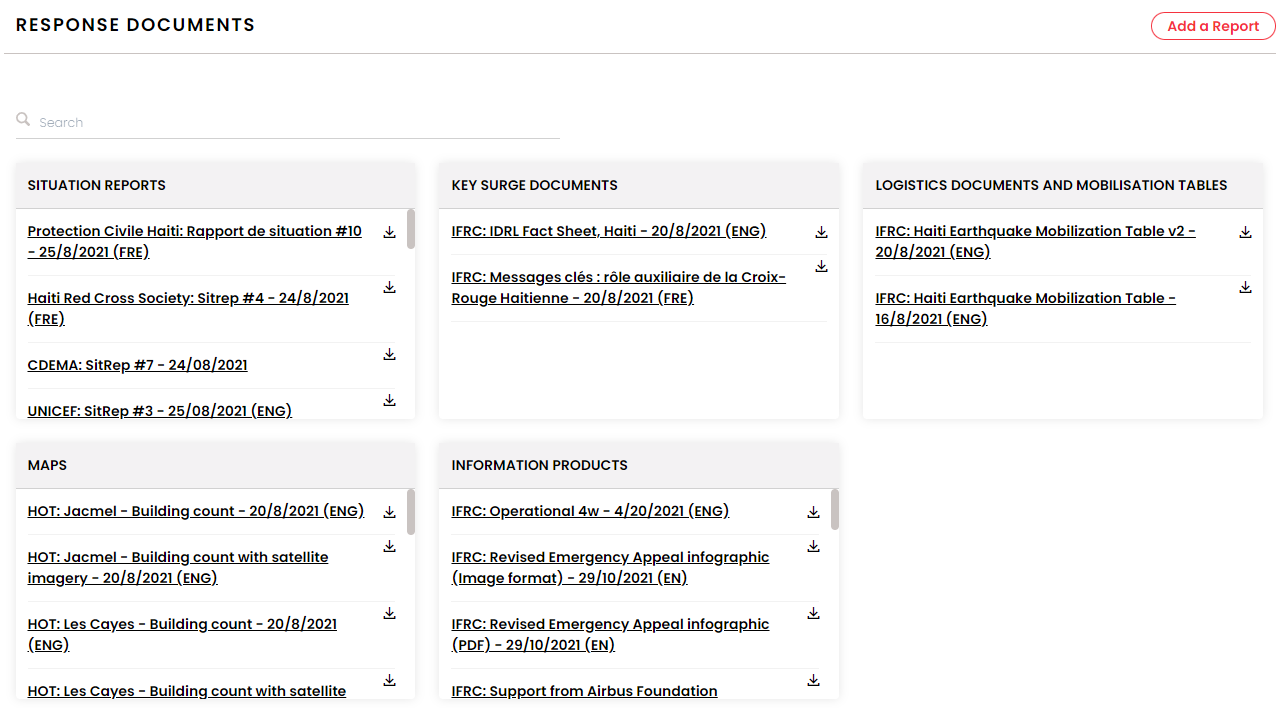Click Maps panel scrollbar
The height and width of the screenshot is (708, 1284).
point(411,512)
